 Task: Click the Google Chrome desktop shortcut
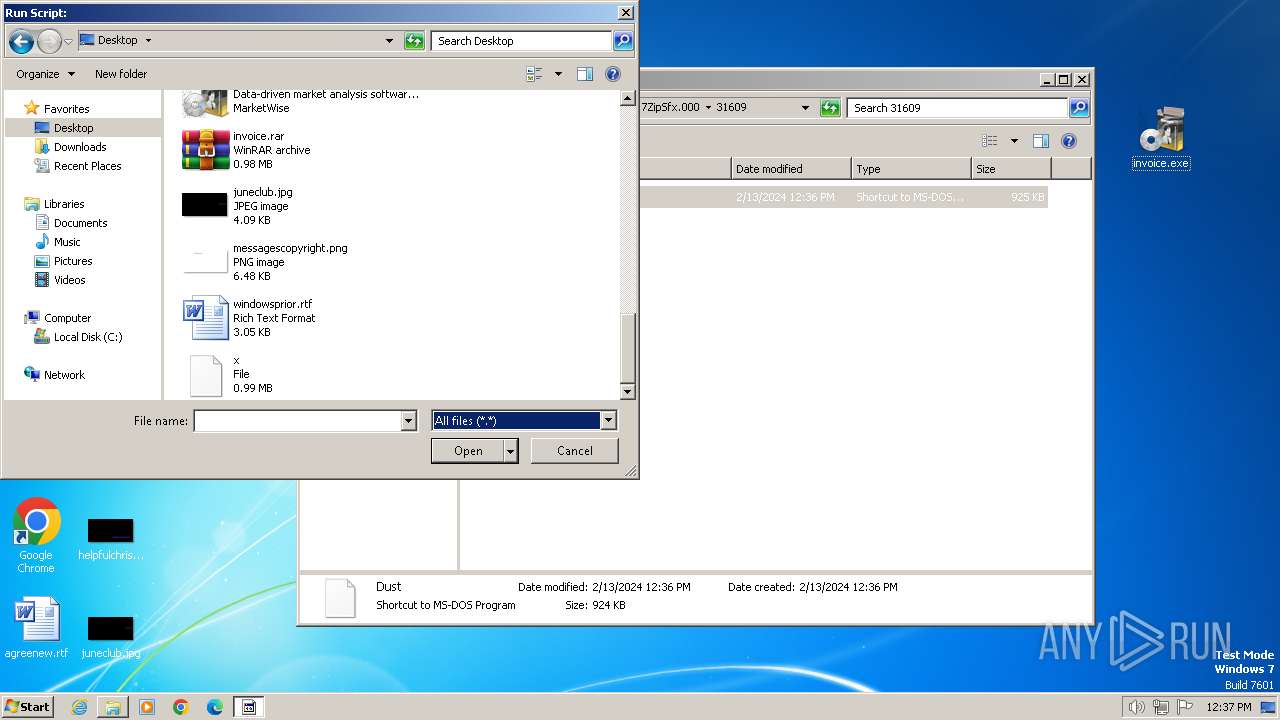[36, 536]
